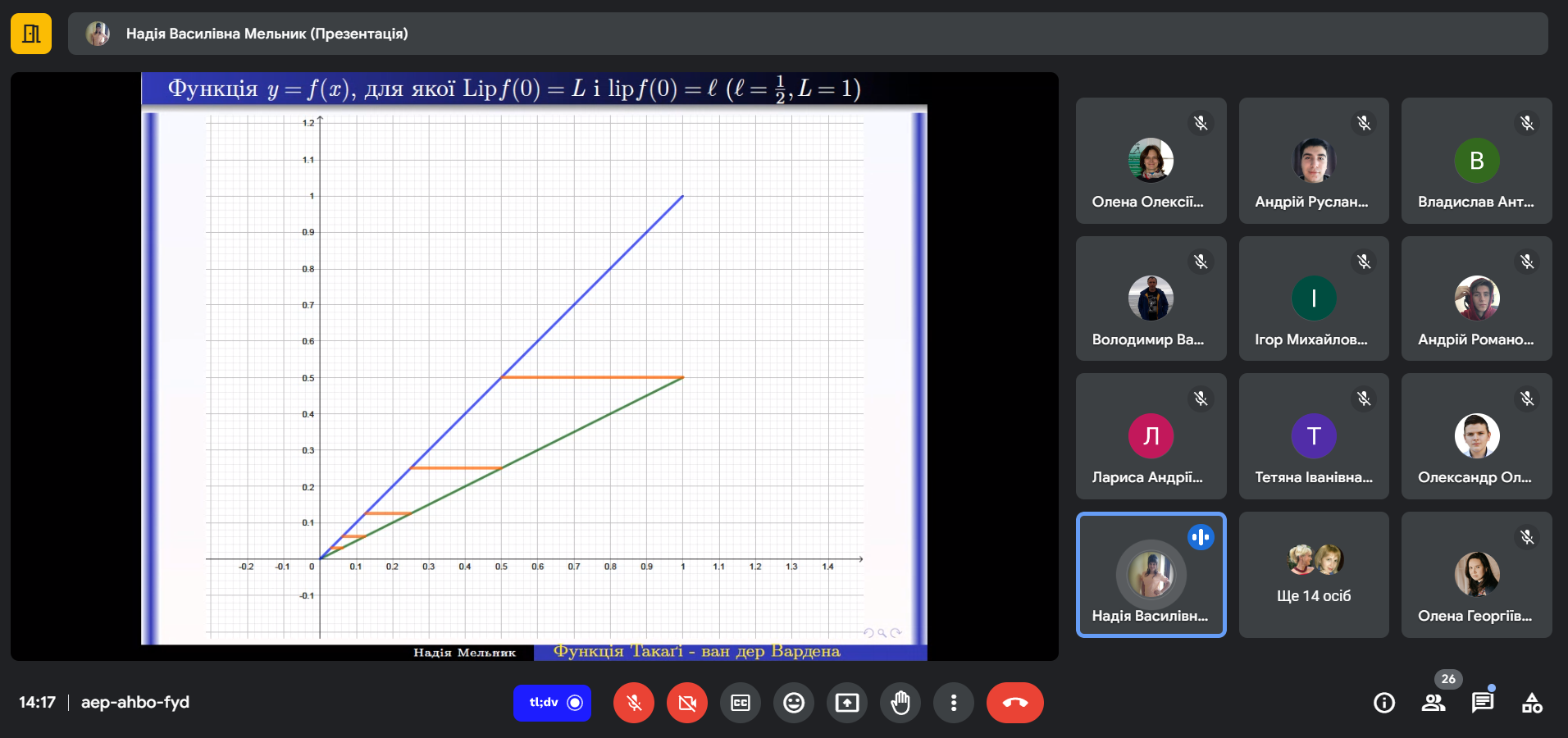Click the present screen icon
Screen dimensions: 1568x738
click(847, 703)
